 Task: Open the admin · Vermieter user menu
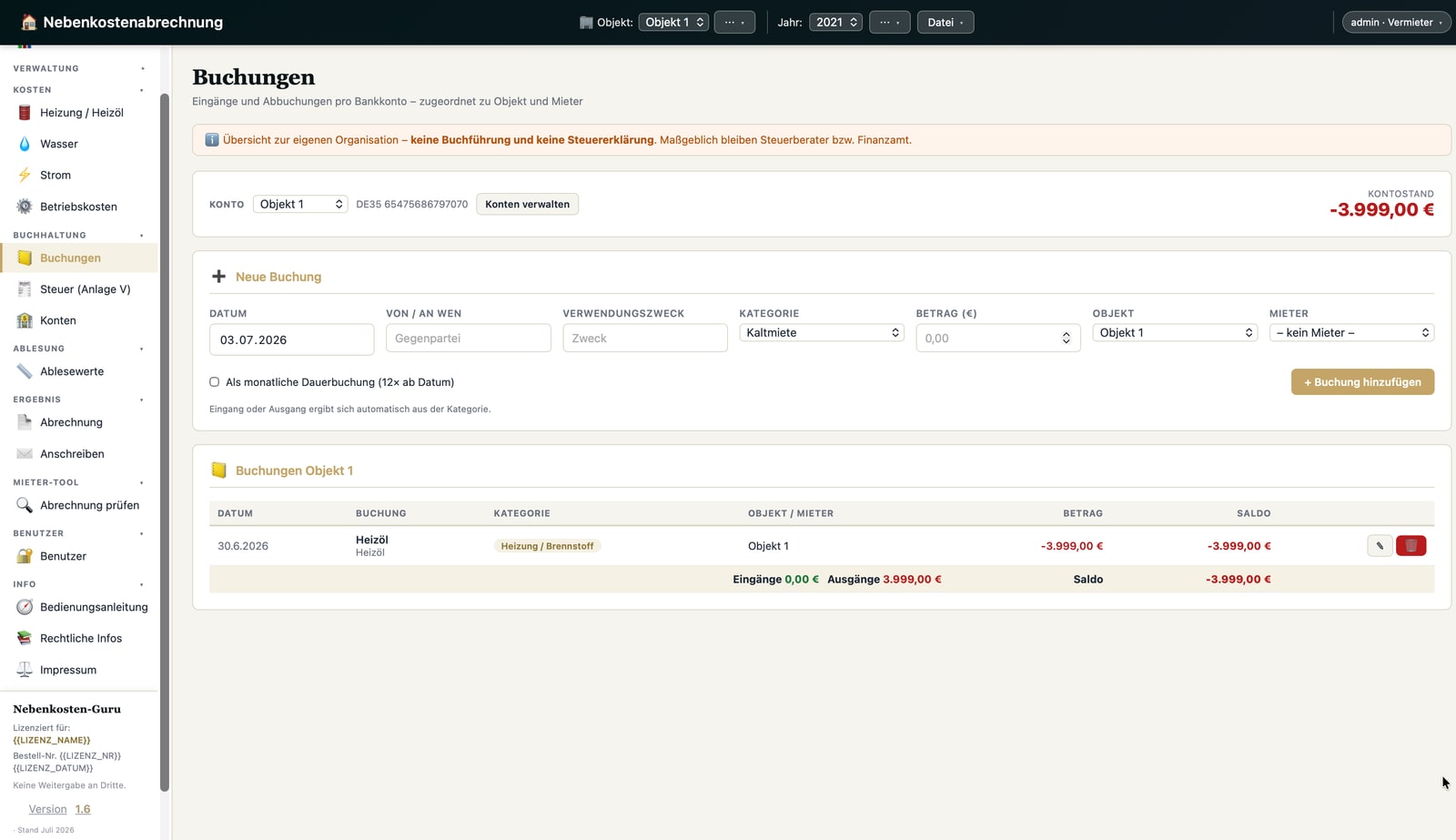pyautogui.click(x=1396, y=22)
